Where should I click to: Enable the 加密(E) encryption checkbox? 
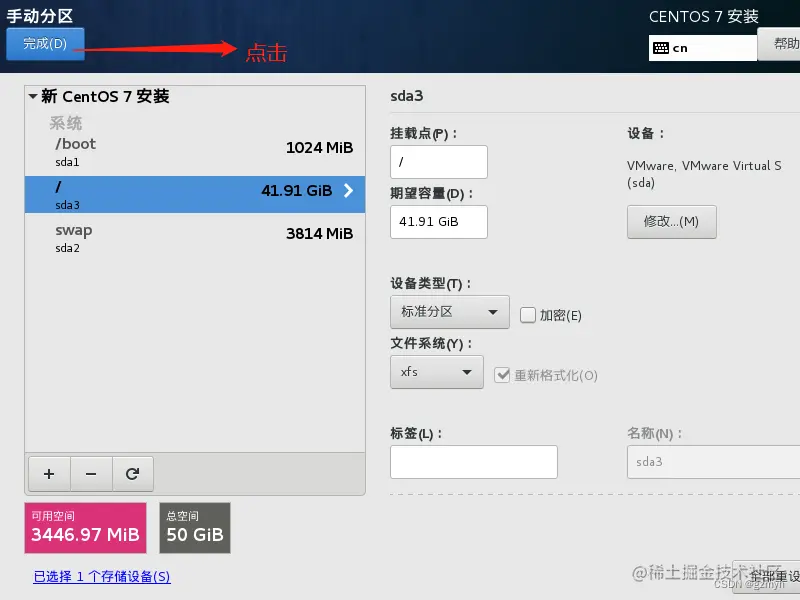[529, 312]
